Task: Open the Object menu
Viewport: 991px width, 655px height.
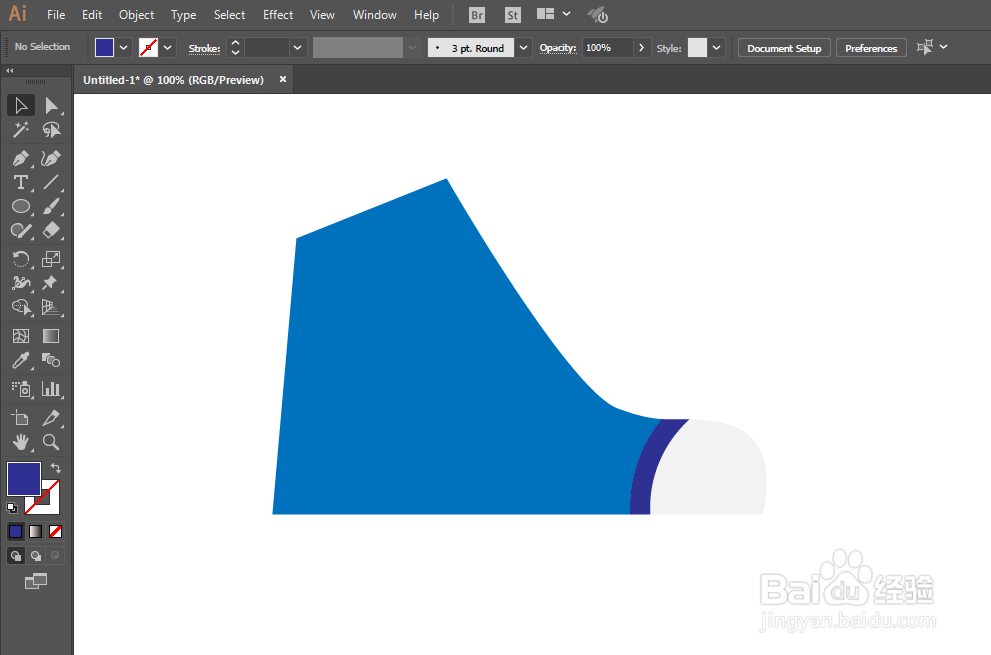Action: click(x=137, y=15)
